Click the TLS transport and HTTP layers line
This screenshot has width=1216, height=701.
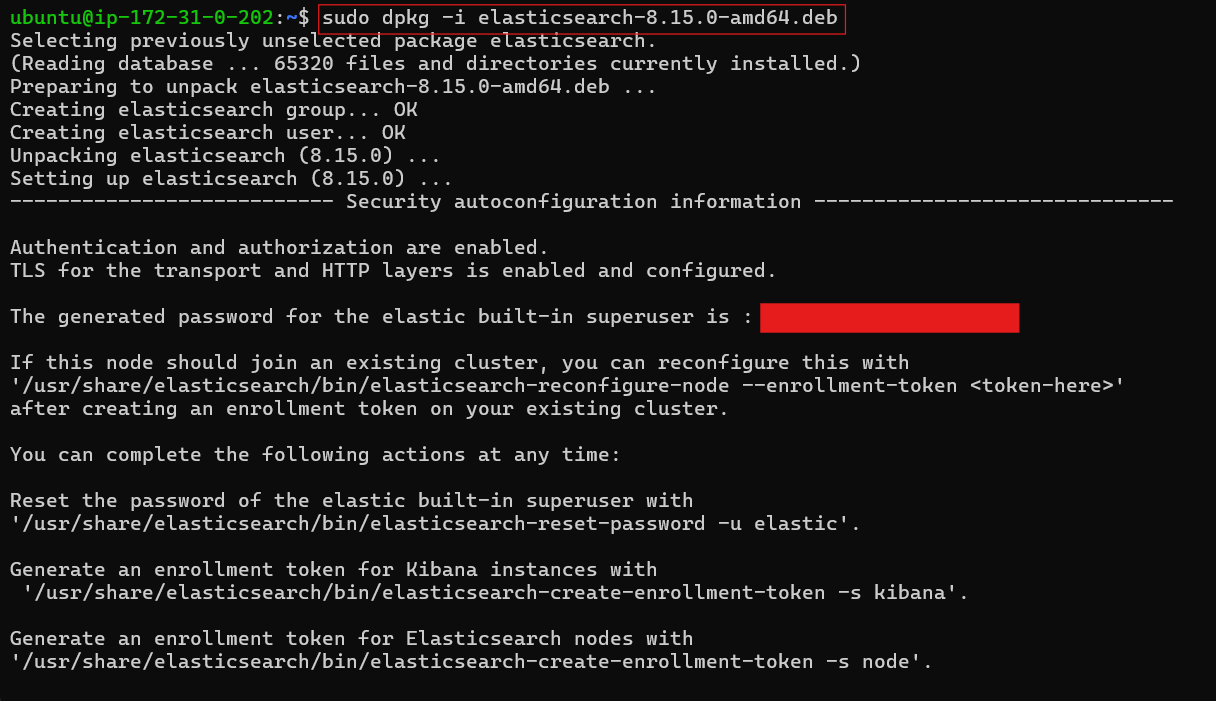tap(393, 270)
